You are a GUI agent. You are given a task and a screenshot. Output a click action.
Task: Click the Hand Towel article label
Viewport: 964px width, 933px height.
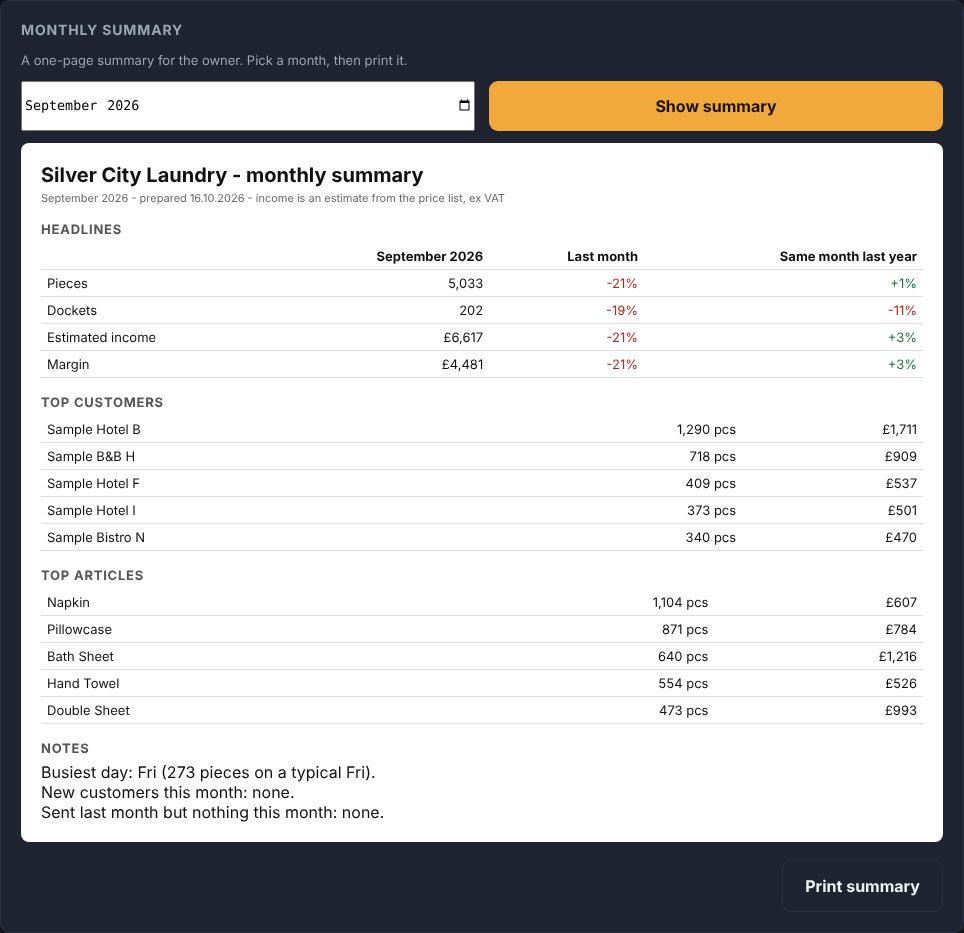[83, 684]
